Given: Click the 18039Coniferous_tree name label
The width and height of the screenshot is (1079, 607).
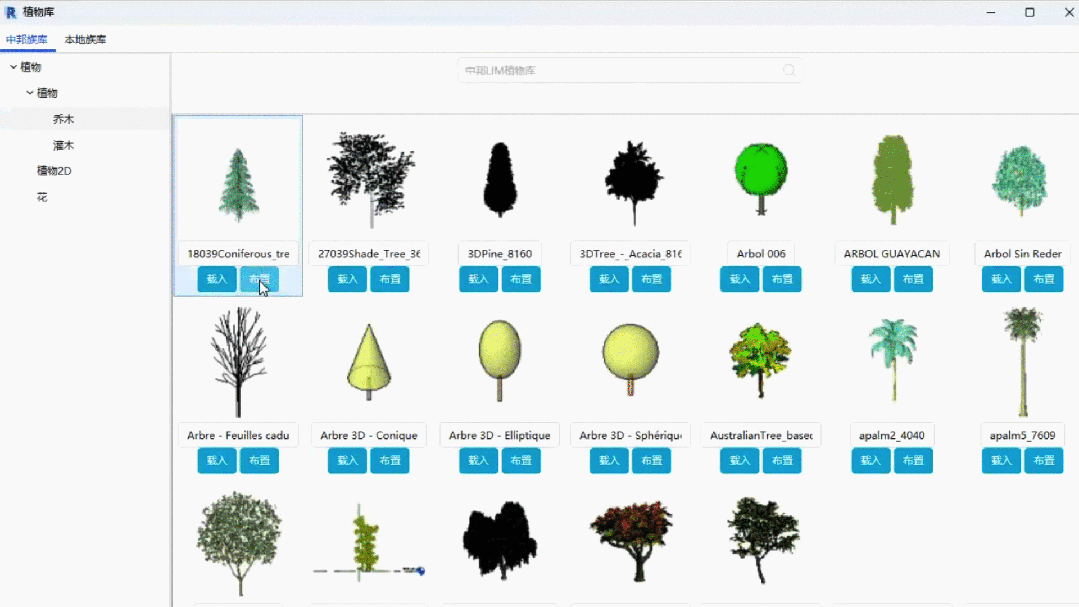Looking at the screenshot, I should click(238, 253).
